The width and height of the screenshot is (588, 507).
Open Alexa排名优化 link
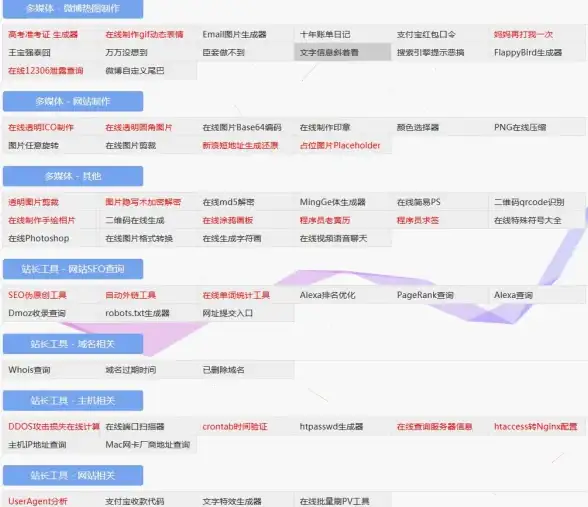(x=327, y=296)
